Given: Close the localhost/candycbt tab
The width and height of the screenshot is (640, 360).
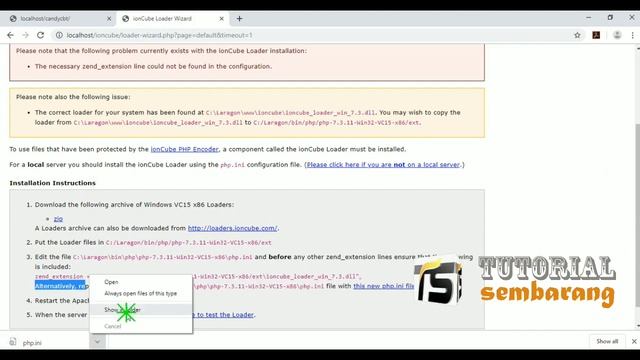Looking at the screenshot, I should (109, 19).
